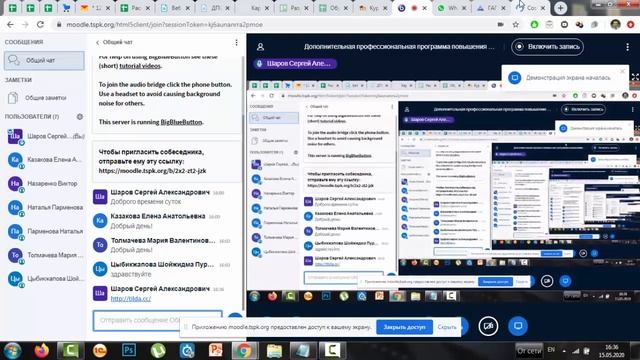This screenshot has width=640, height=360.
Task: Click the browser address bar URL
Action: click(164, 24)
